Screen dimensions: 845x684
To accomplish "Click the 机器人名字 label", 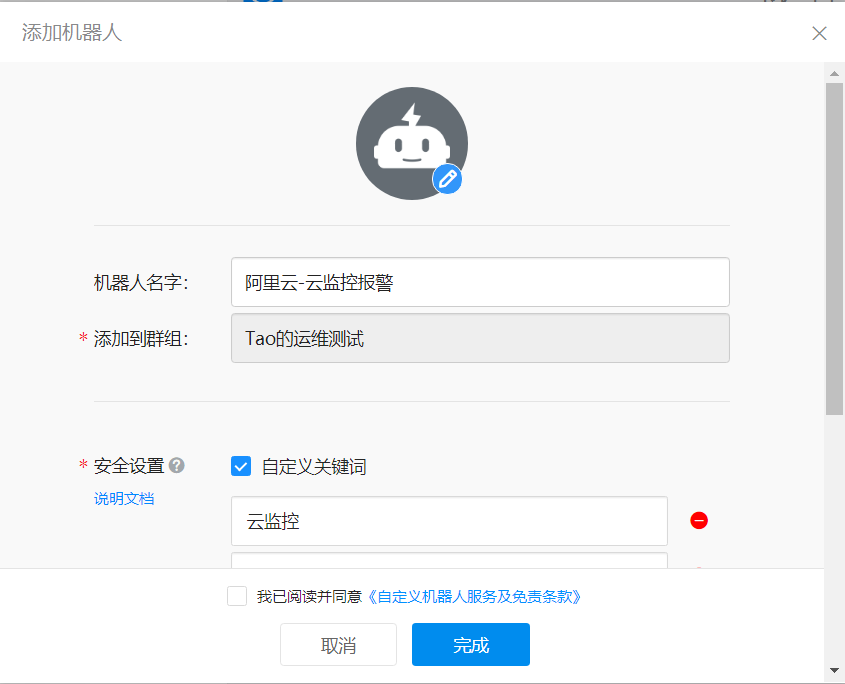I will pos(141,282).
